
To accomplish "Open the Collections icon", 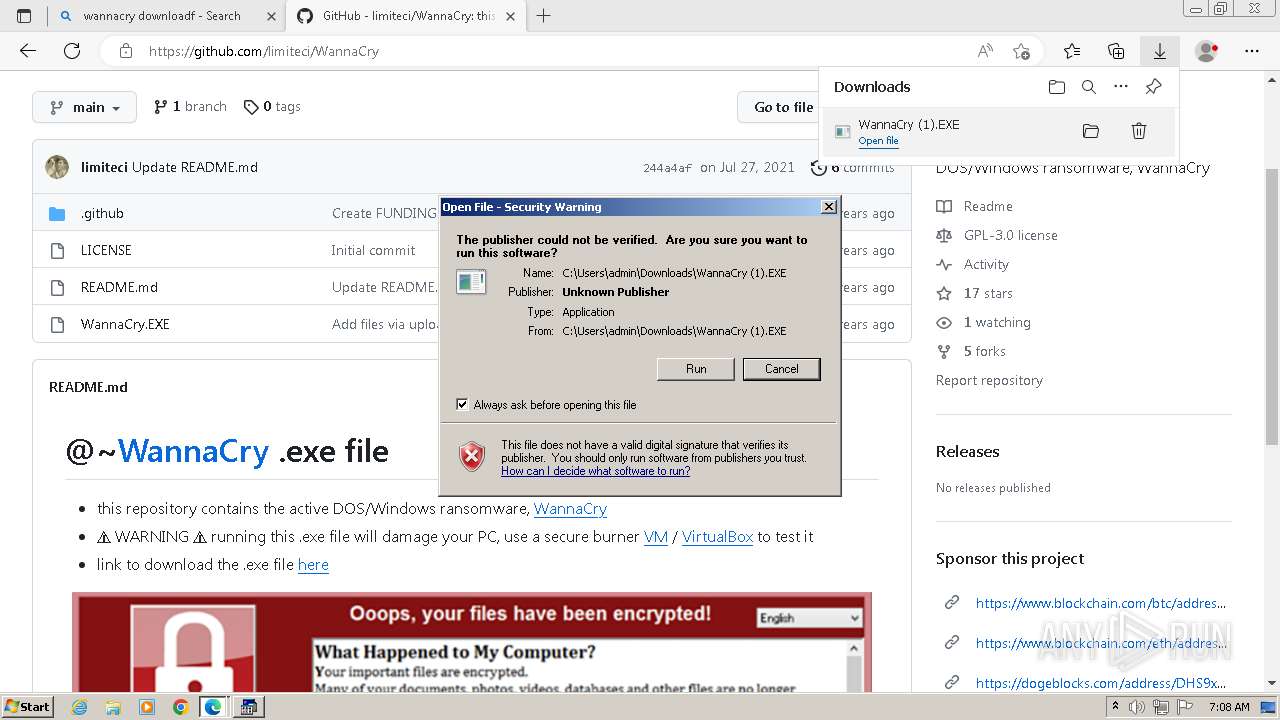I will tap(1116, 51).
